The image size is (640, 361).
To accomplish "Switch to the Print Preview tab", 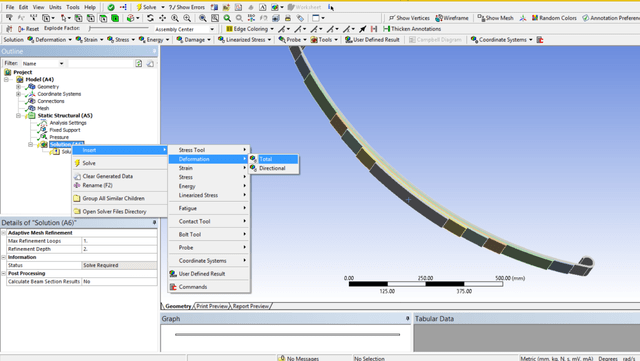I will tap(212, 306).
